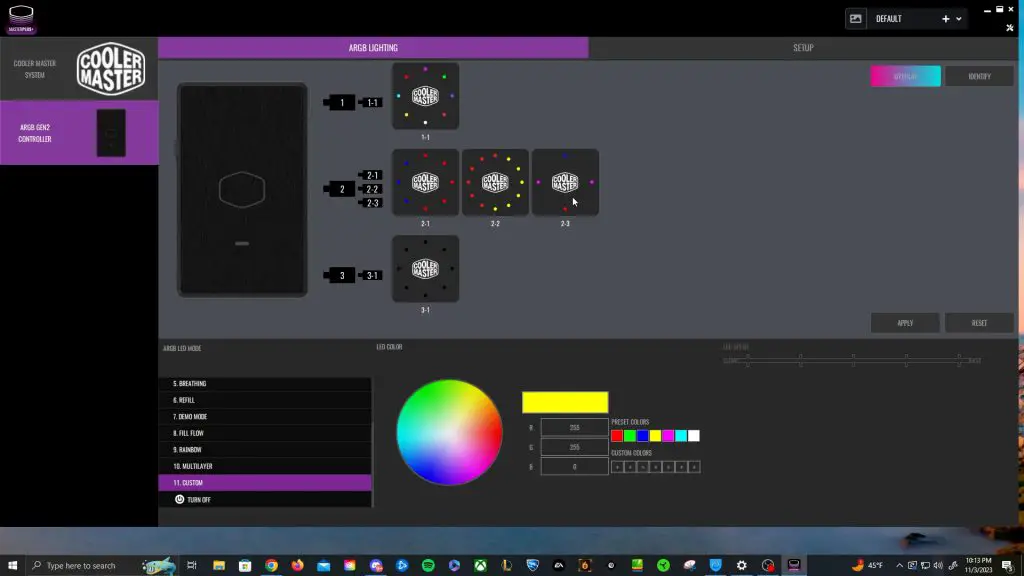
Task: Click the R value input field
Action: (573, 427)
